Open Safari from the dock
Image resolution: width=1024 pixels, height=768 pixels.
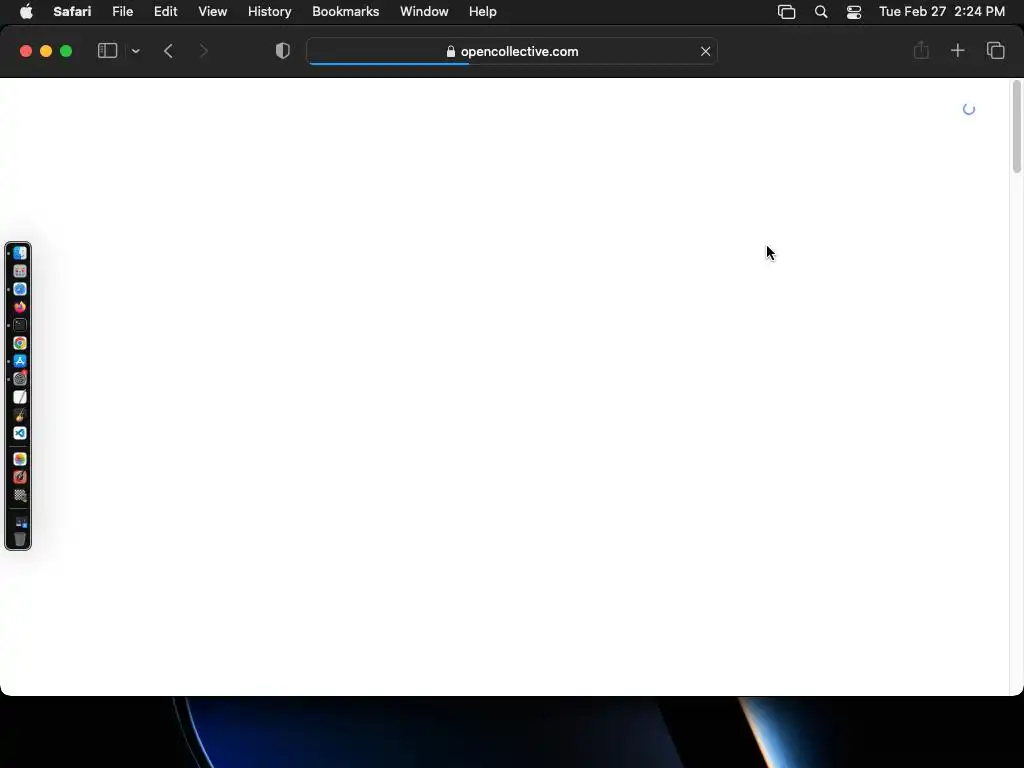coord(20,289)
